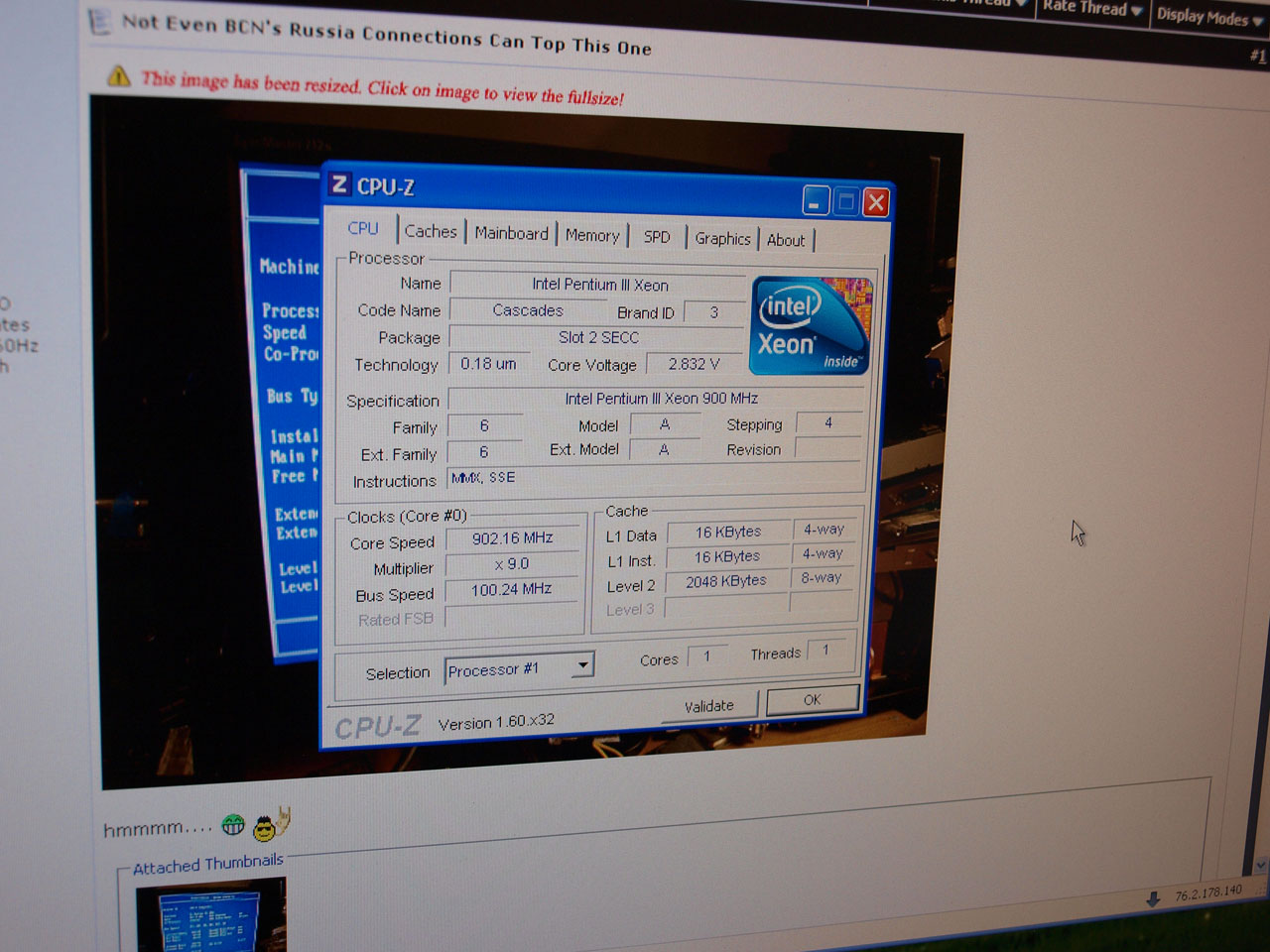Image resolution: width=1270 pixels, height=952 pixels.
Task: Click the Multiplier value 'x 9.0'
Action: 512,563
